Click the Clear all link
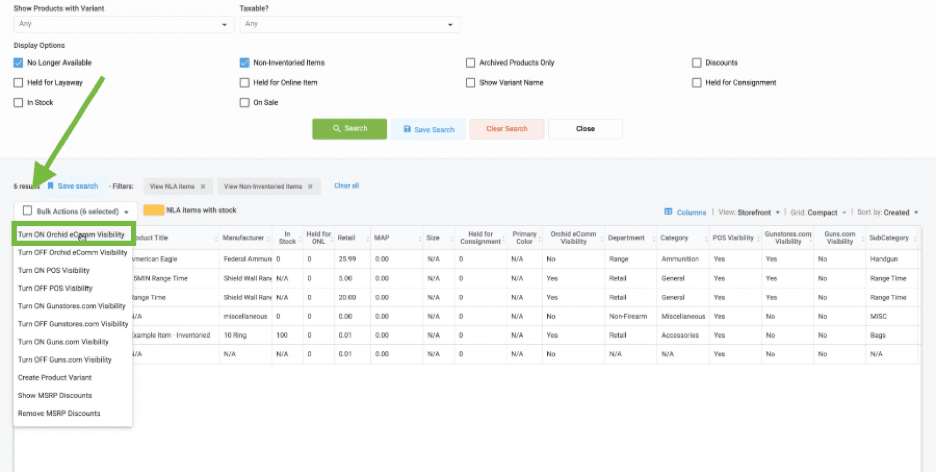936x472 pixels. point(347,186)
